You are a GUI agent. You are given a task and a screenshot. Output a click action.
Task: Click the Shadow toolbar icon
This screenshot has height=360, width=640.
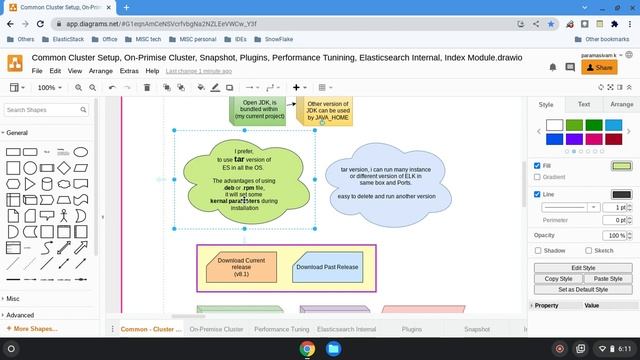coord(229,88)
